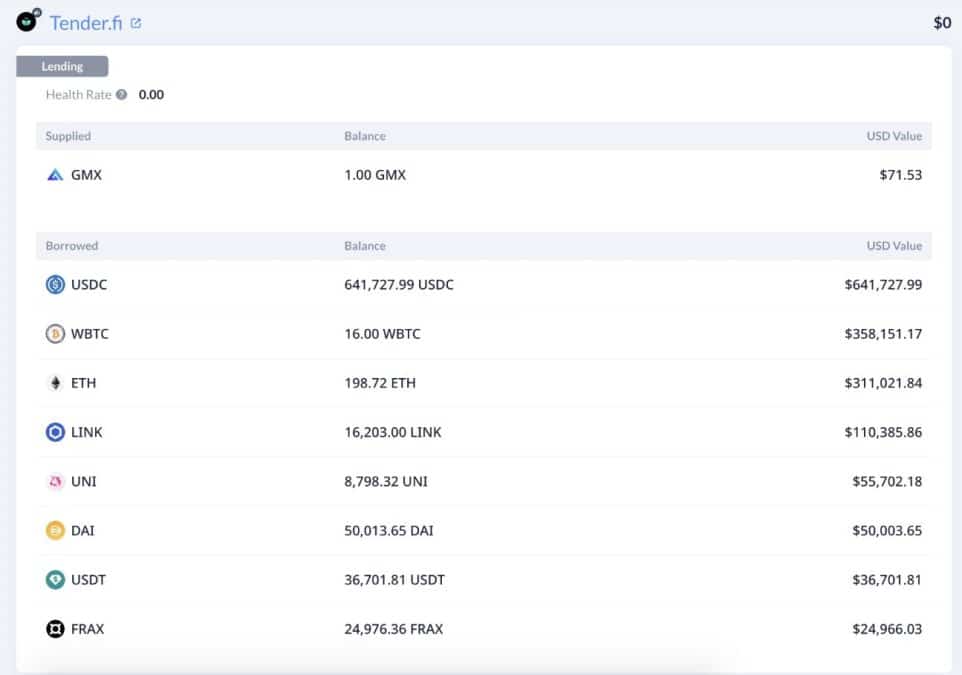Click the LINK token icon
The height and width of the screenshot is (675, 962).
pos(55,432)
